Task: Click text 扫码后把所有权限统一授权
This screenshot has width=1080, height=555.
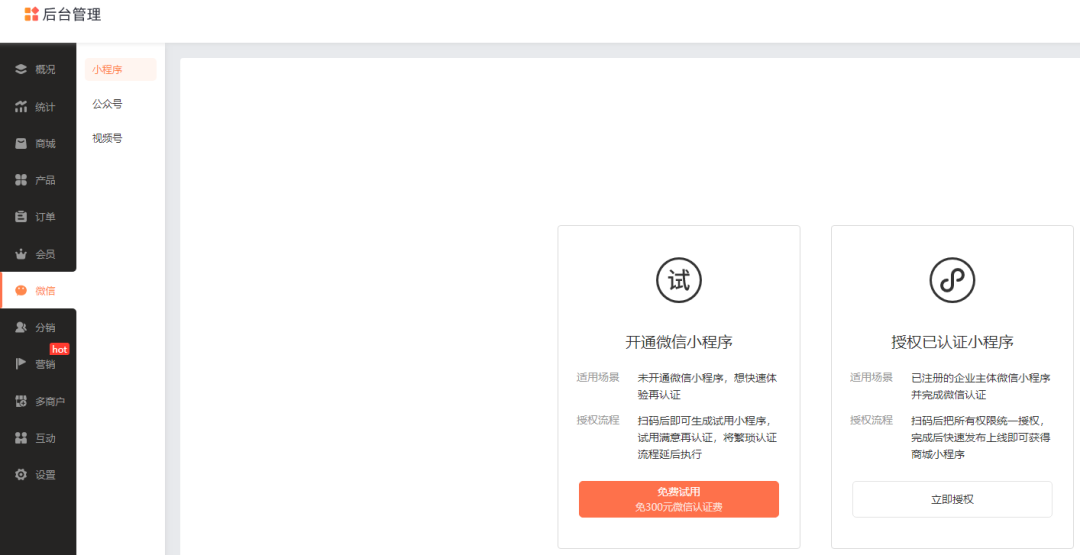Action: 976,421
